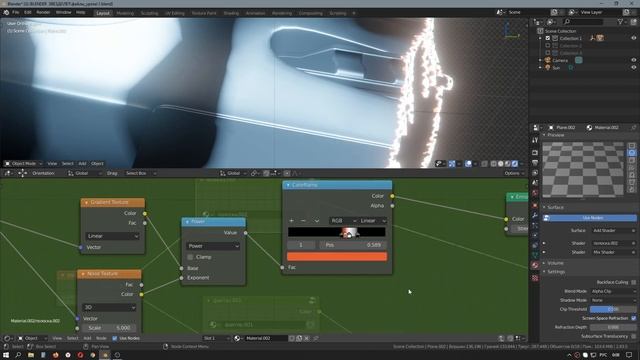Screen dimensions: 640x360
Task: Open node editor Node menu
Action: [x=101, y=338]
